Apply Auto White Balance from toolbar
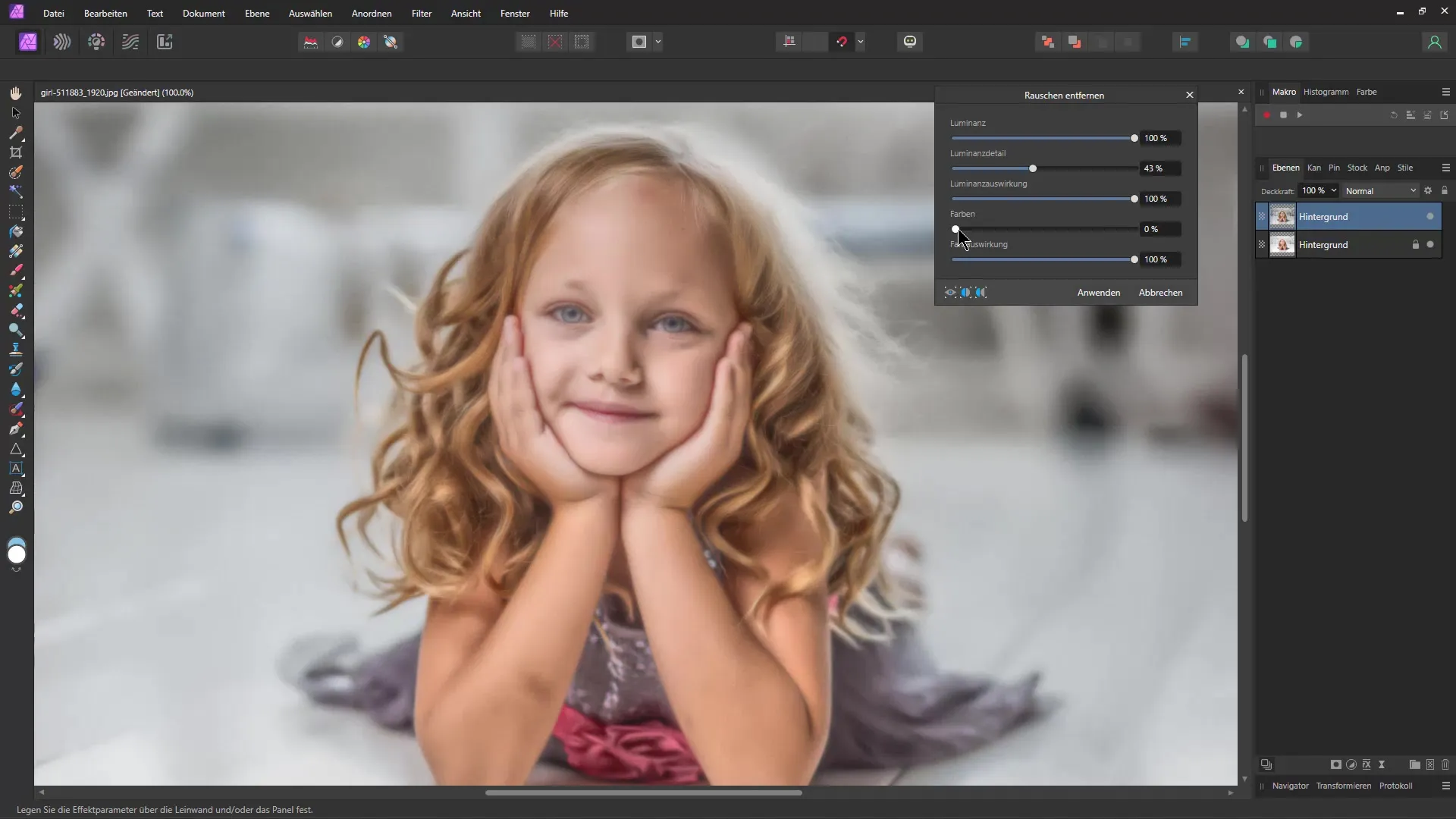1456x819 pixels. click(x=391, y=42)
